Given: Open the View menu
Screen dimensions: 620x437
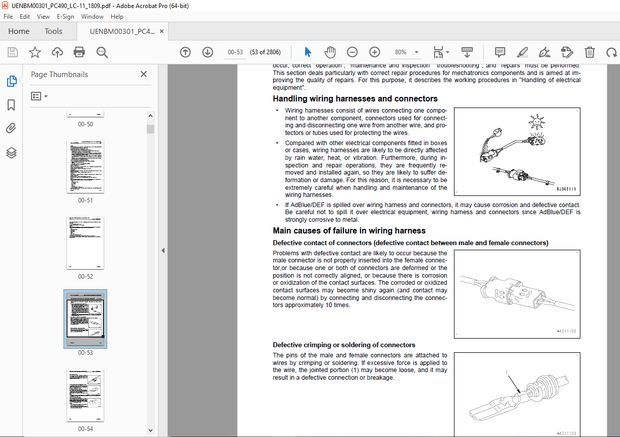Looking at the screenshot, I should point(43,17).
